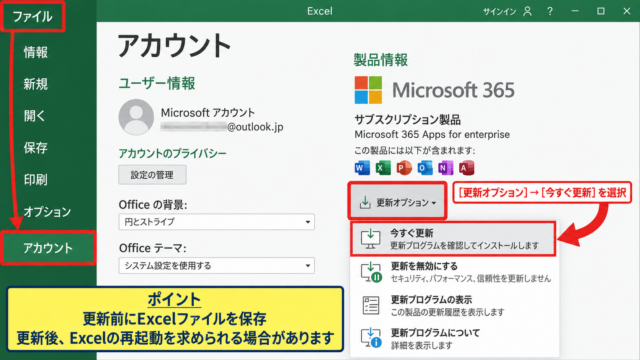640x360 pixels.
Task: Select 保存 in the sidebar
Action: coord(36,148)
